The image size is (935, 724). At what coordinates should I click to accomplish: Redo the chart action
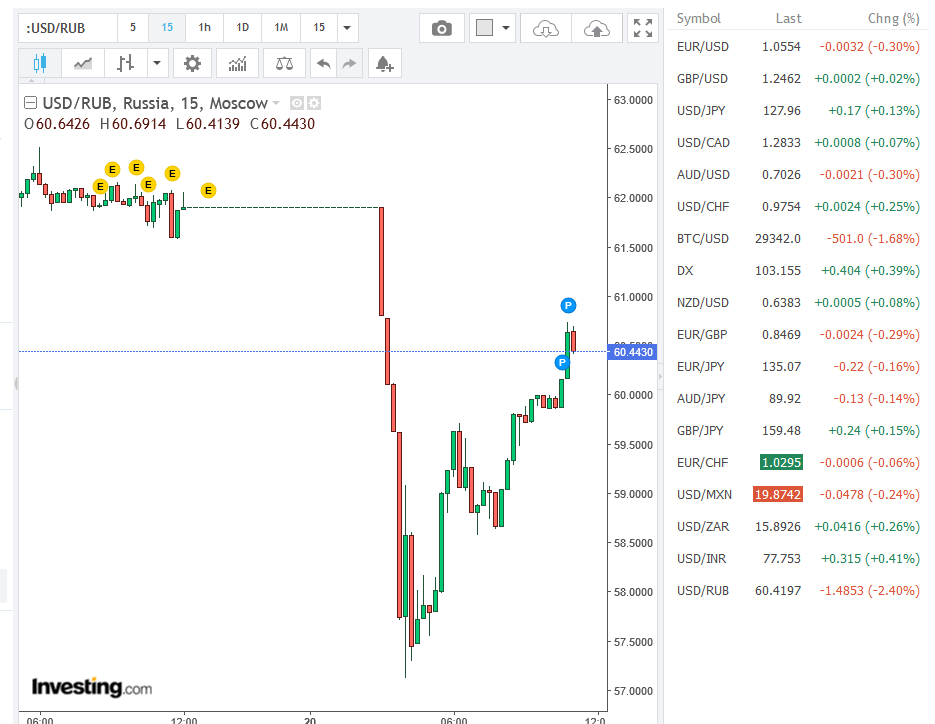tap(349, 63)
